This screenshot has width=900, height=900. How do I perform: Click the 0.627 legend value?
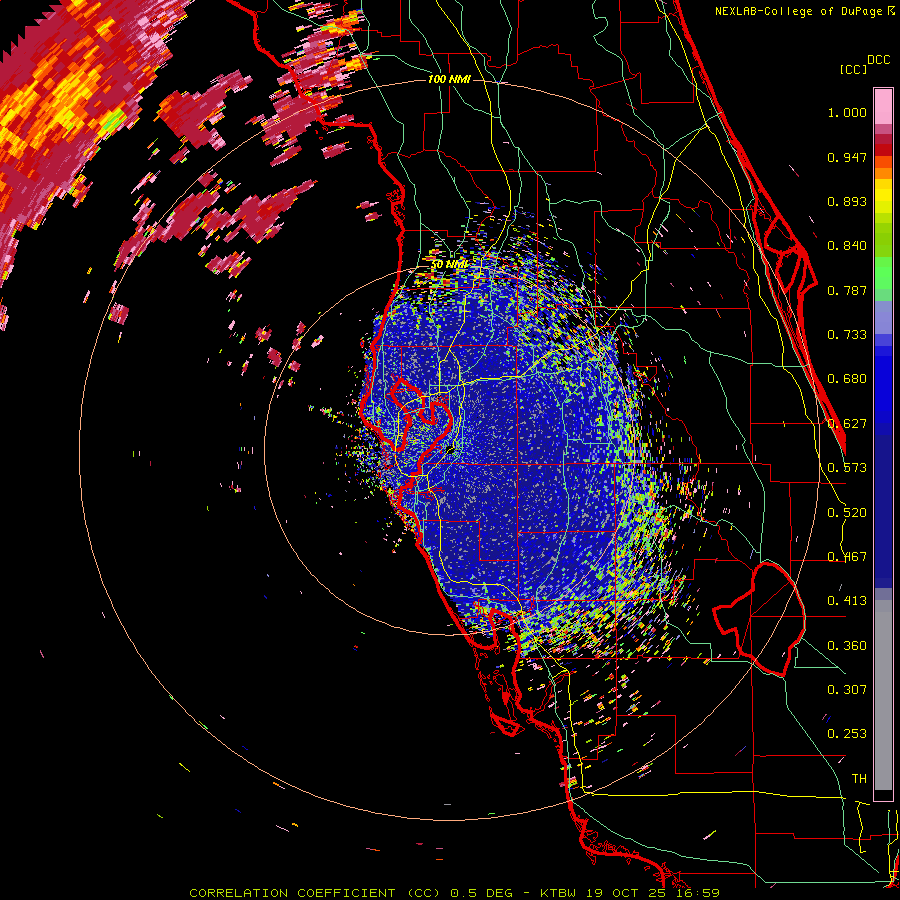point(847,424)
